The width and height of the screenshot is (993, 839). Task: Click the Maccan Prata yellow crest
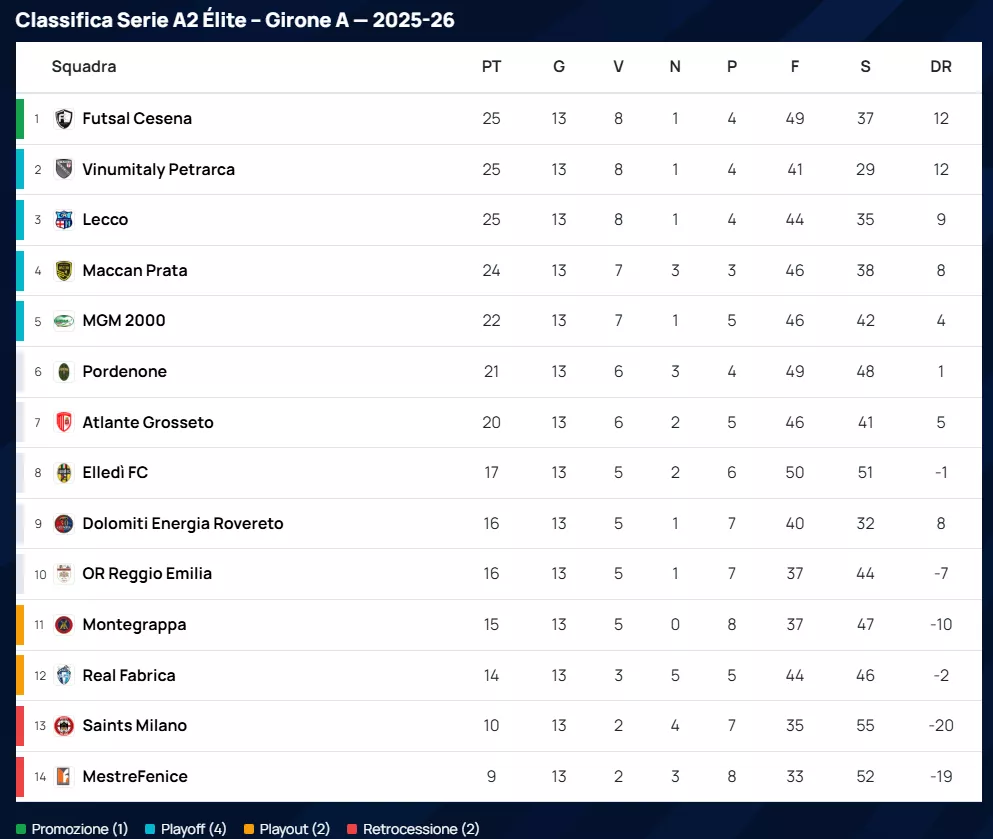click(64, 270)
